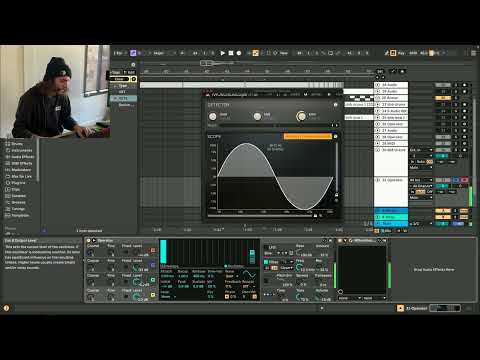Toggle the Operator device on/off switch
Image resolution: width=480 pixels, height=360 pixels.
[x=89, y=240]
